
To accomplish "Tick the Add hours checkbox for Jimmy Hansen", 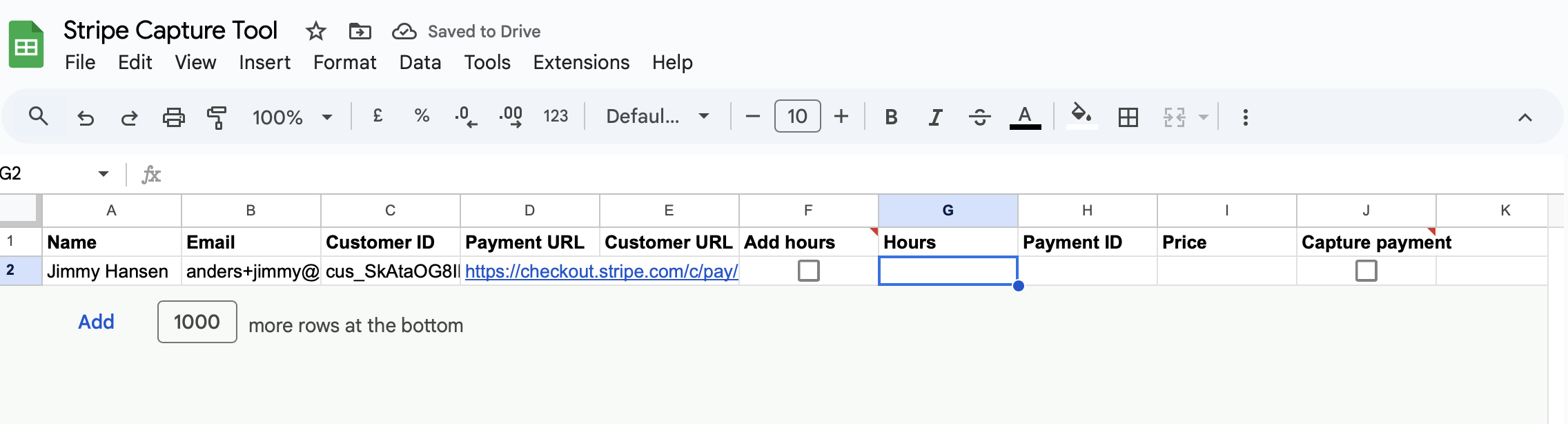I will pos(808,271).
